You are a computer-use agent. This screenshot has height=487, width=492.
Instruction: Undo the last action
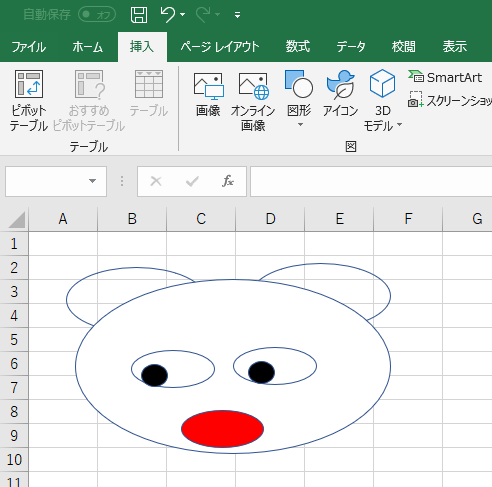click(168, 15)
